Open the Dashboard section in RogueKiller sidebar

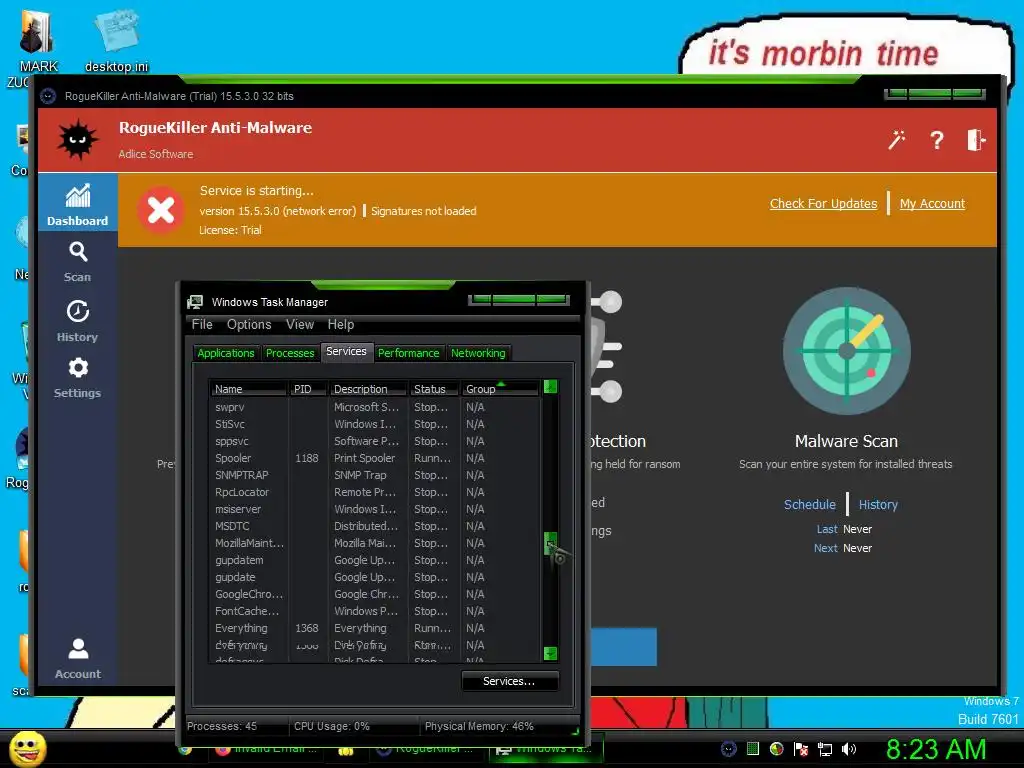click(78, 204)
